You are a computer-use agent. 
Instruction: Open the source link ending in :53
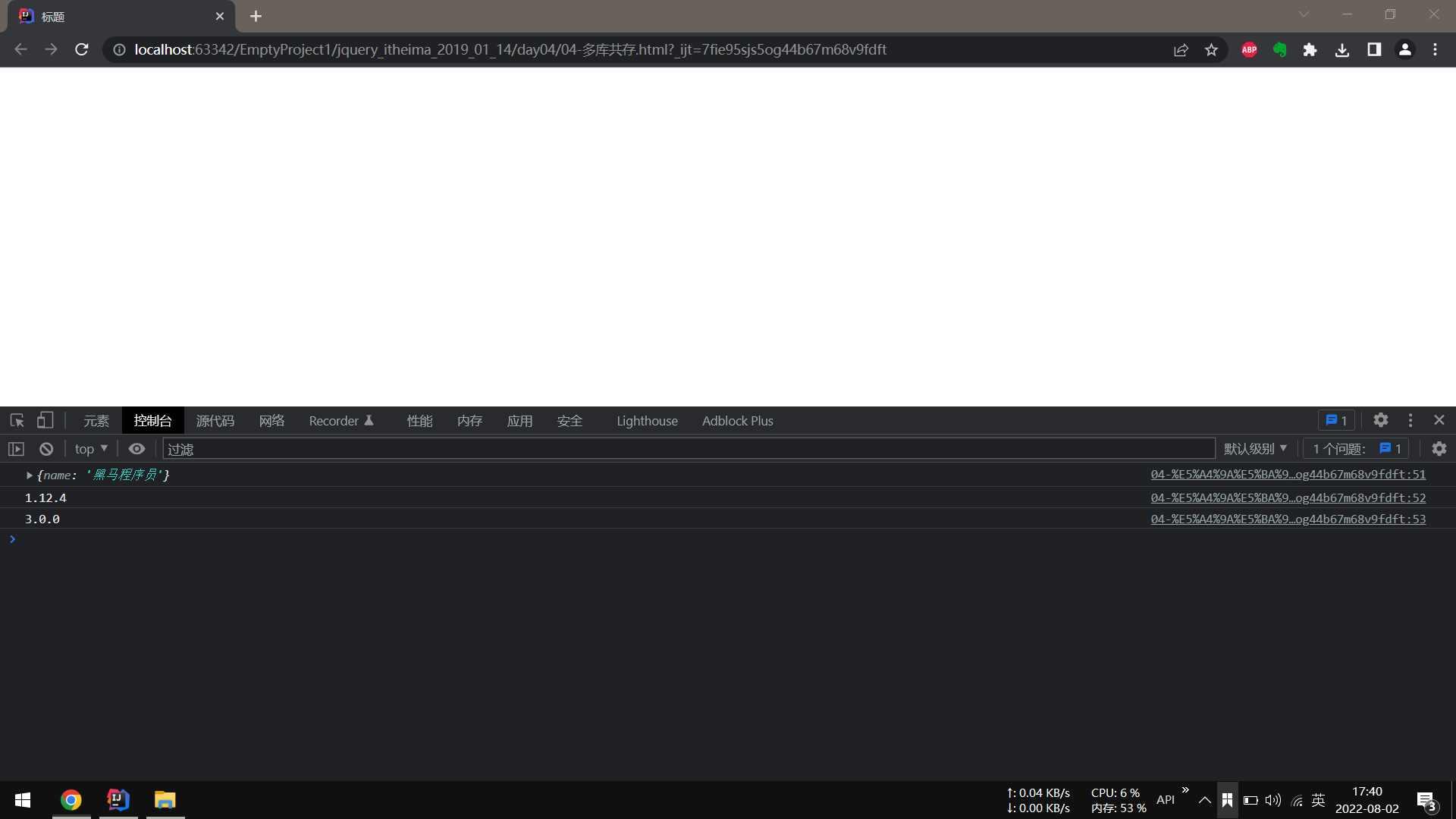(1288, 519)
